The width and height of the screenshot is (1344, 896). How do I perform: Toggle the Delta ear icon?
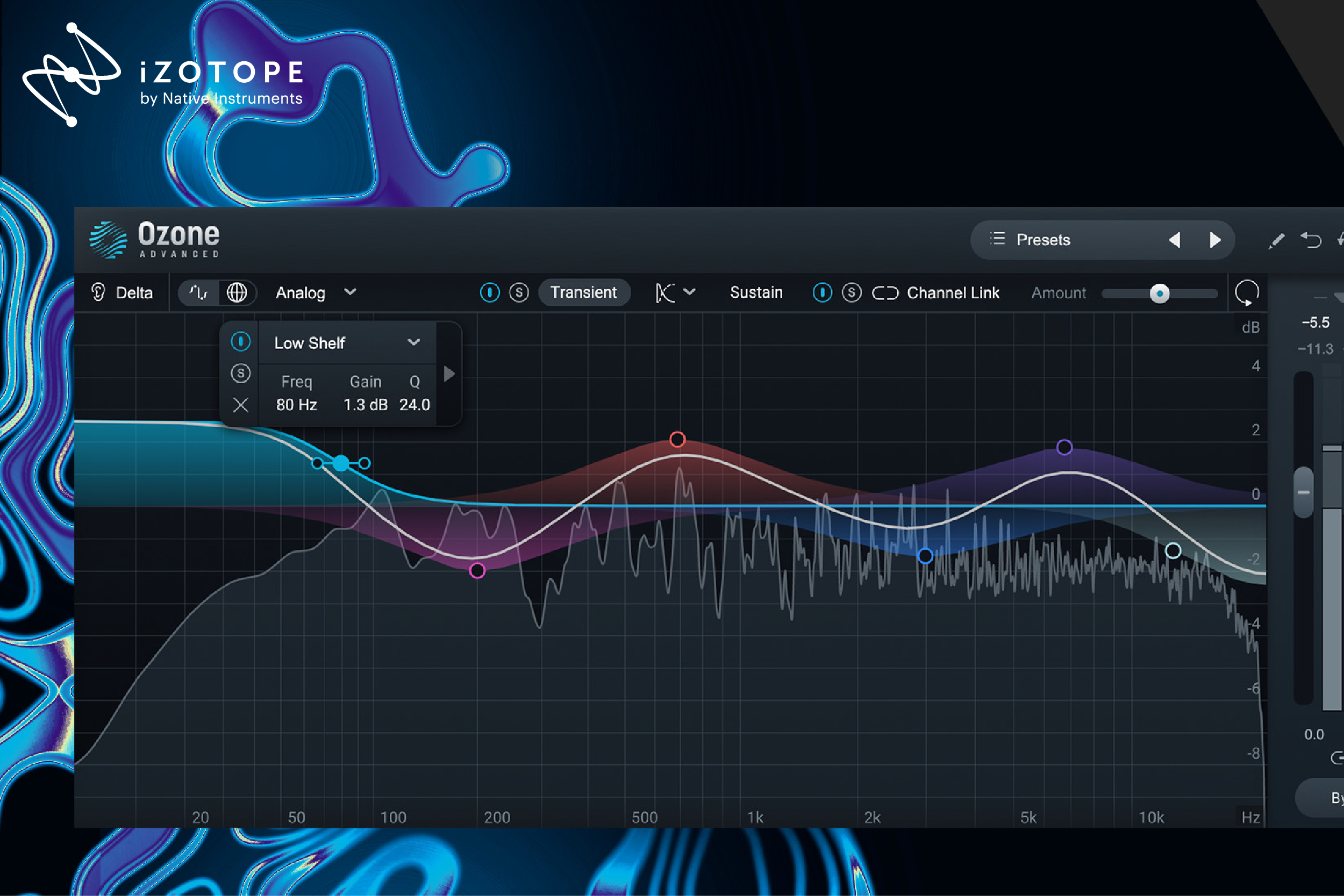click(x=98, y=292)
